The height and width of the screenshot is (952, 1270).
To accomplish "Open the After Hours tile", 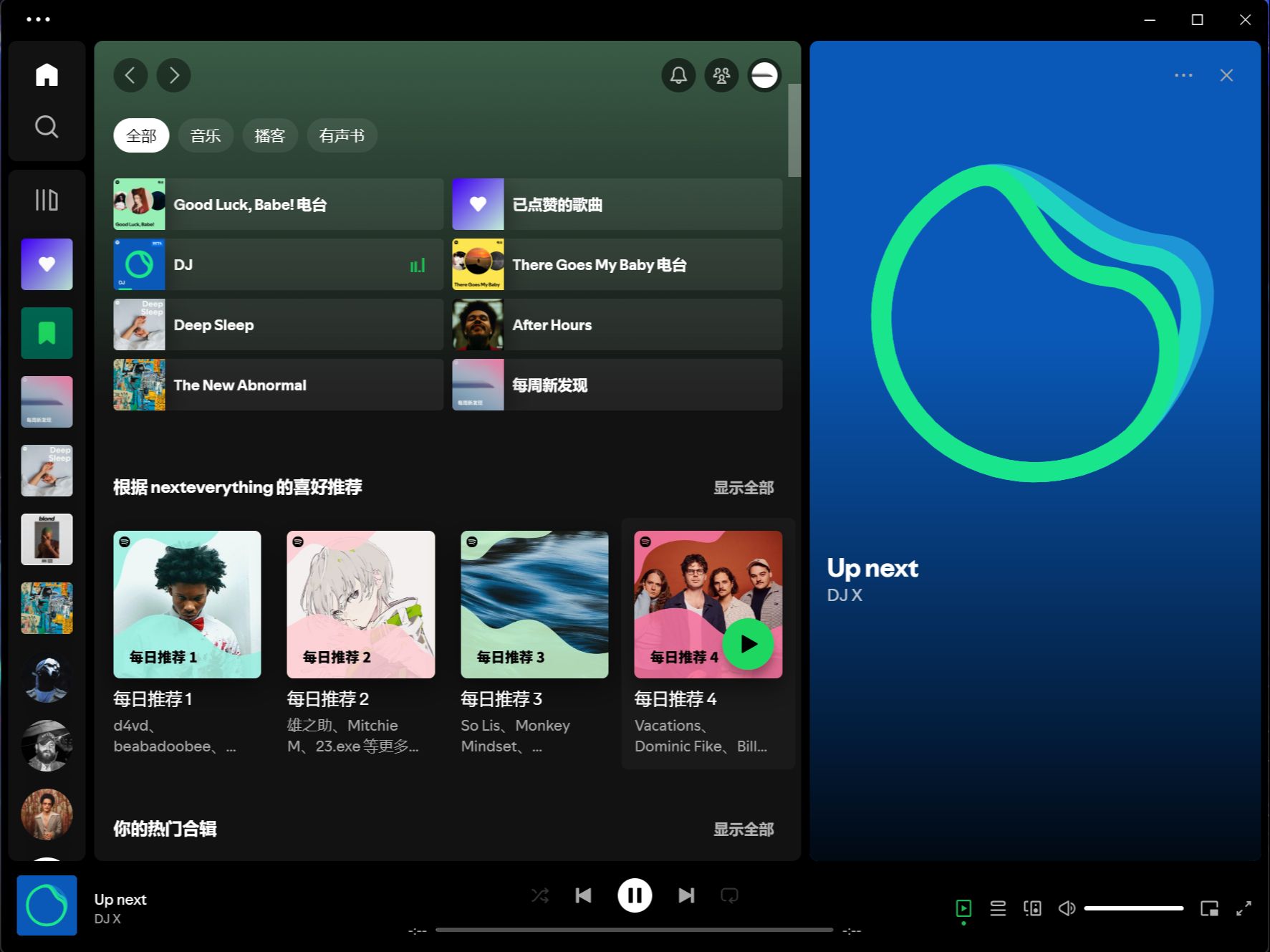I will pos(617,324).
